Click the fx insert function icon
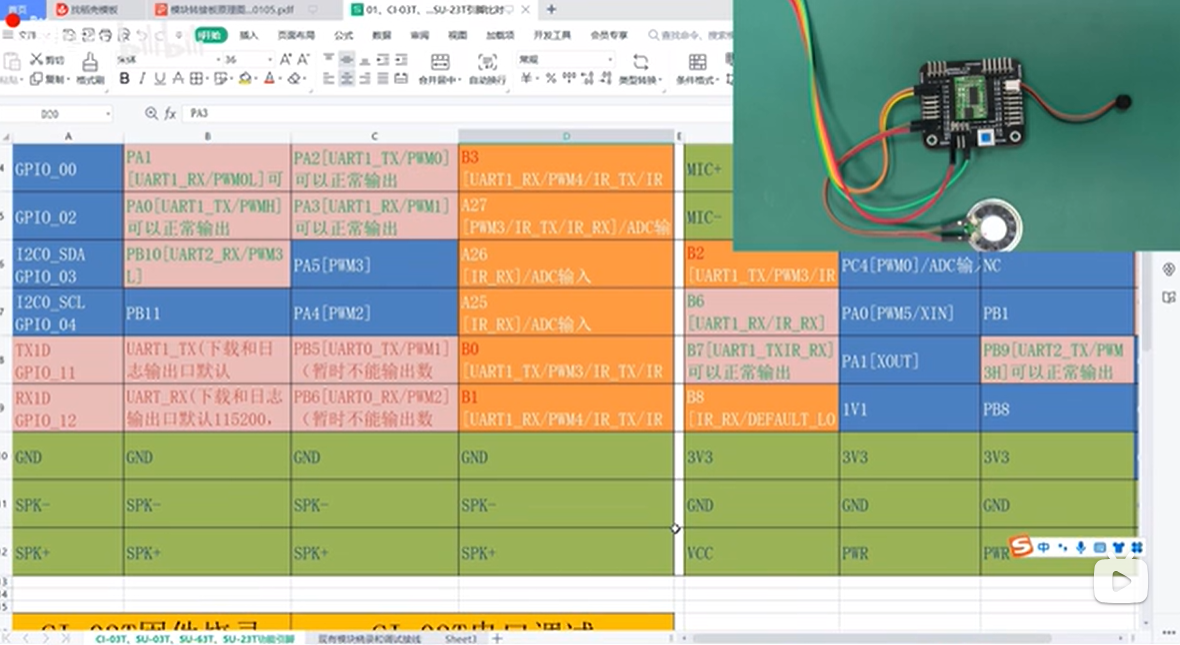 171,114
